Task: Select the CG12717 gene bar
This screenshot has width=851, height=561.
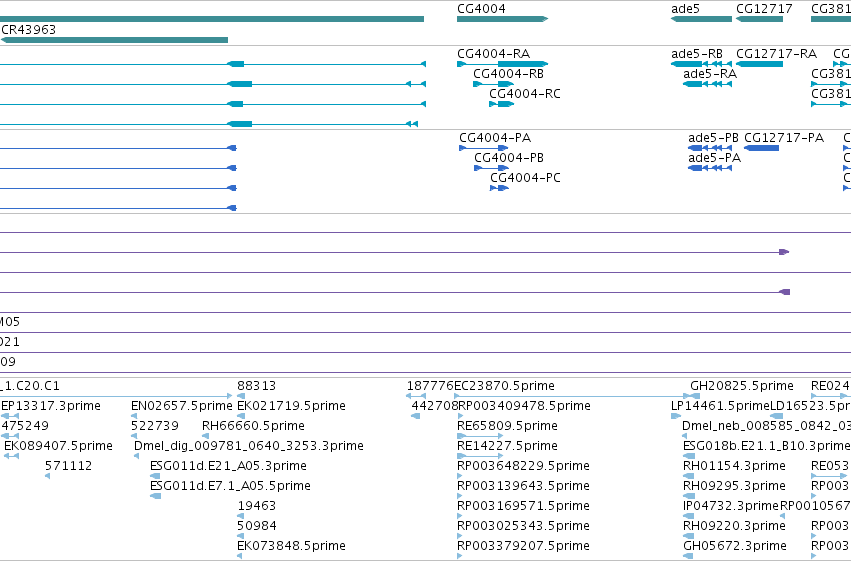Action: (x=759, y=19)
